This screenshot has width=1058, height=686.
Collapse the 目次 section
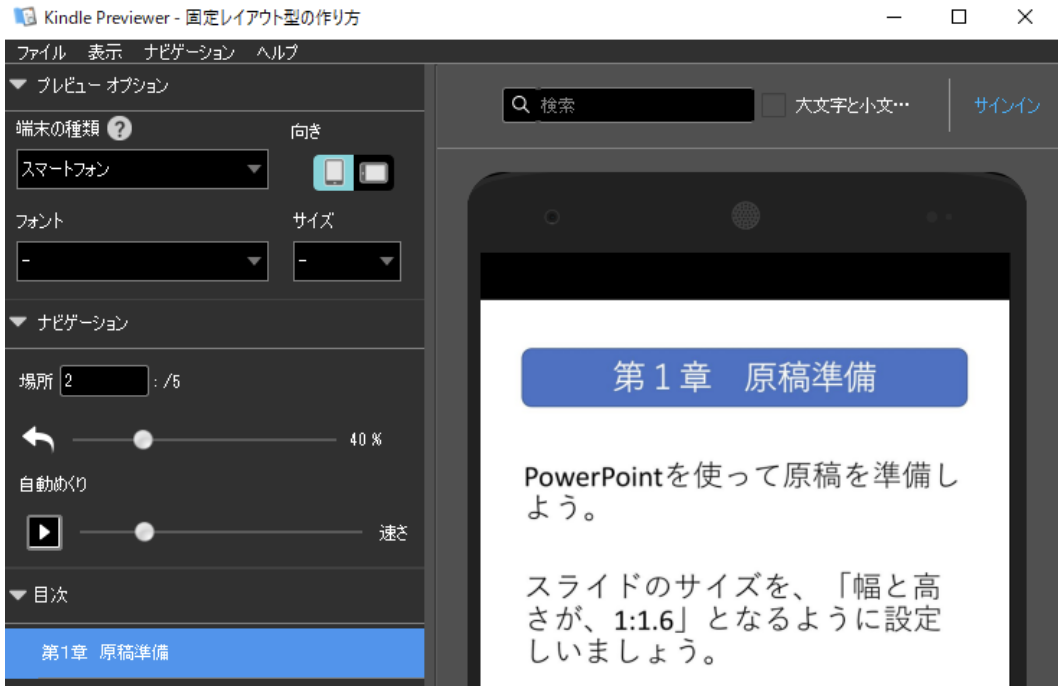(x=18, y=594)
